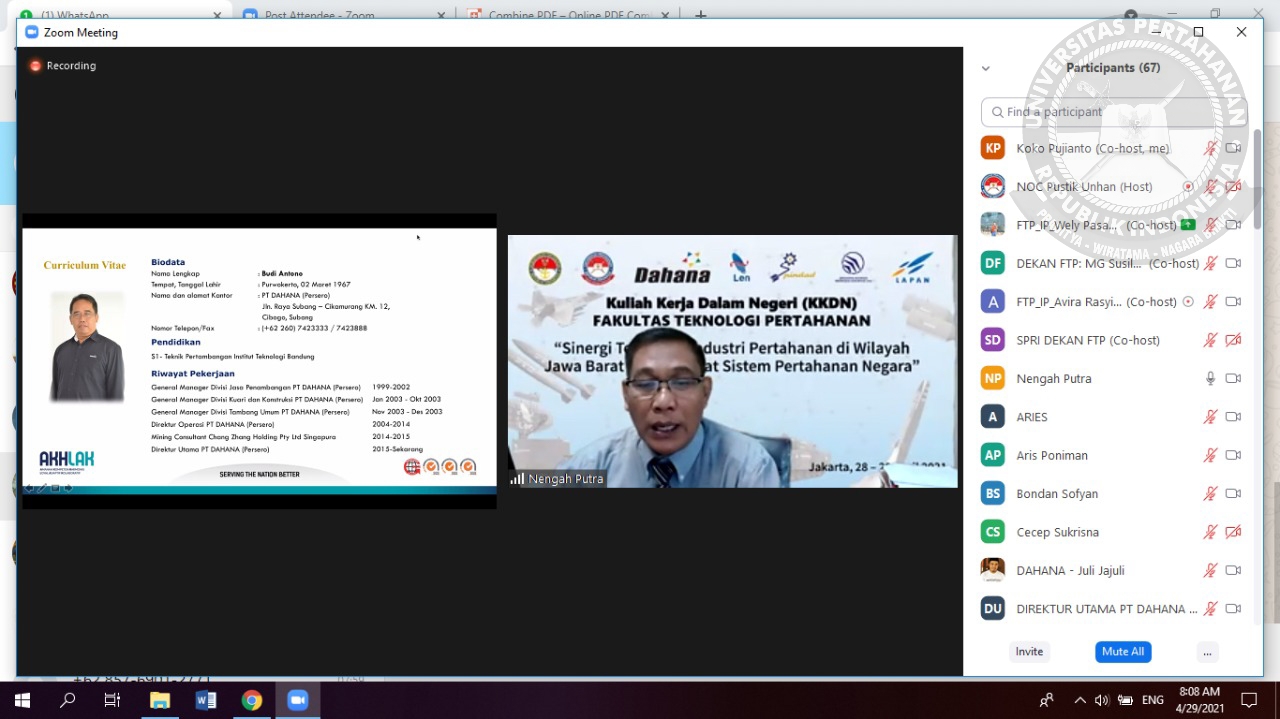Toggle video icon for Koko Pujianto

pos(1233,148)
